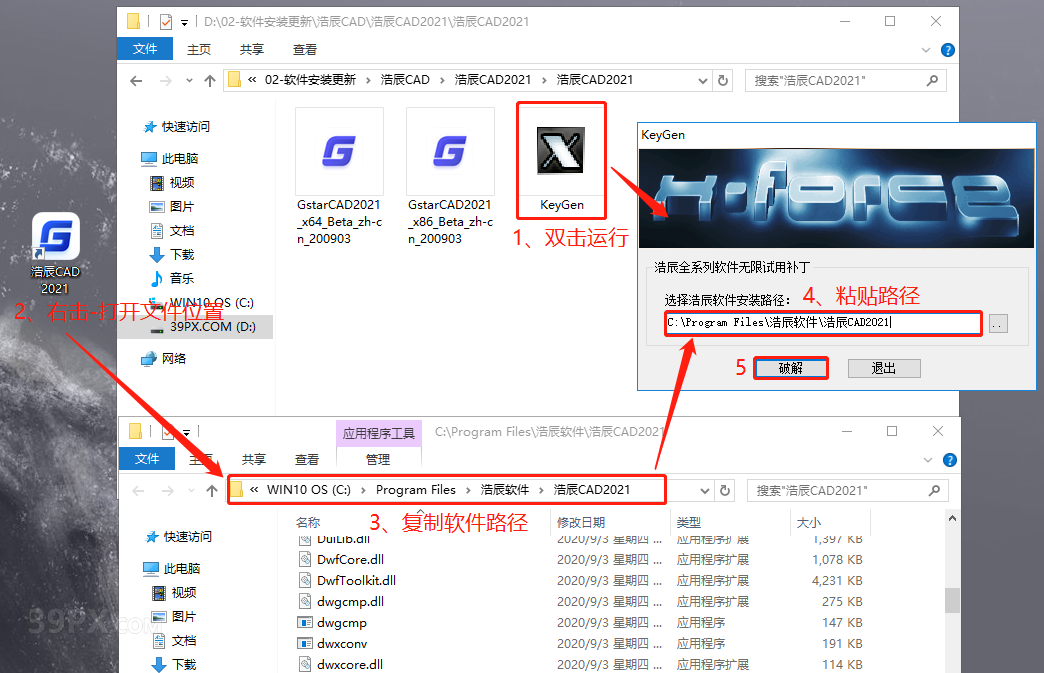Select the dwxconv application file

342,644
